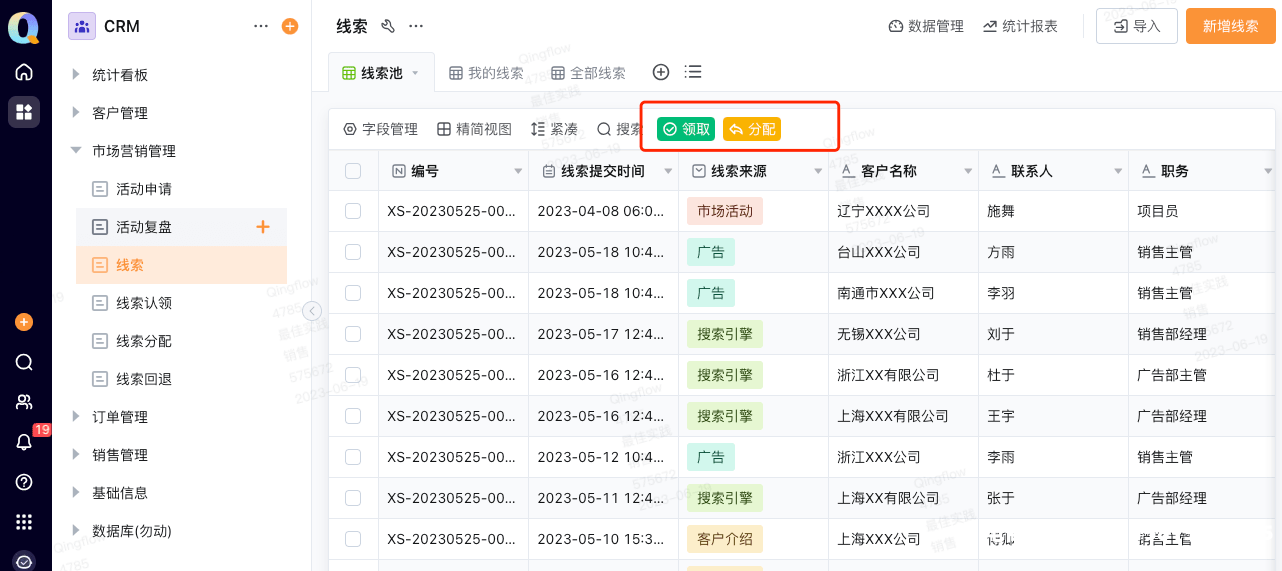This screenshot has height=571, width=1282.
Task: Open 线索认领 in the sidebar
Action: click(144, 303)
